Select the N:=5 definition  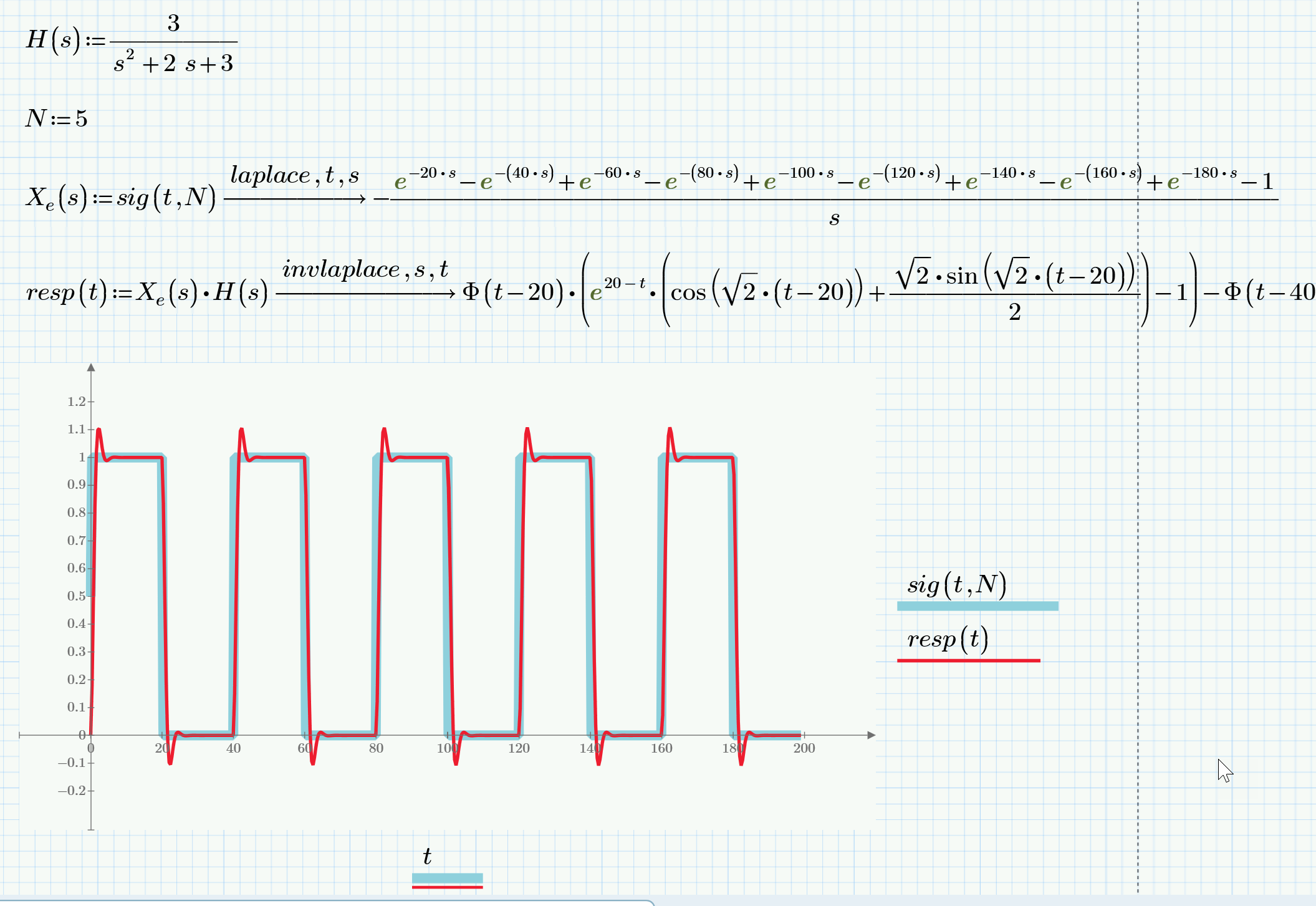(56, 118)
